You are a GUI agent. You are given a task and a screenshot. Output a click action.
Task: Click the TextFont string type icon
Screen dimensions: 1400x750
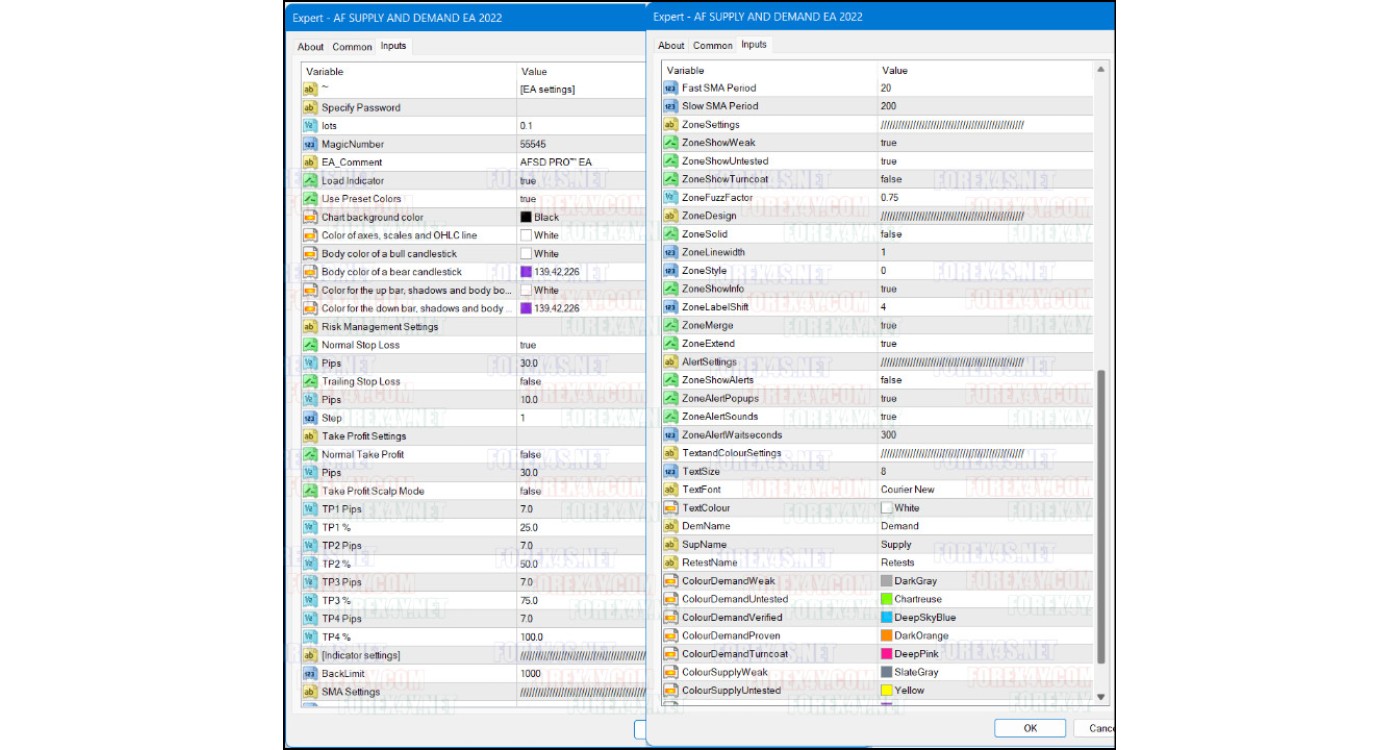(x=670, y=490)
